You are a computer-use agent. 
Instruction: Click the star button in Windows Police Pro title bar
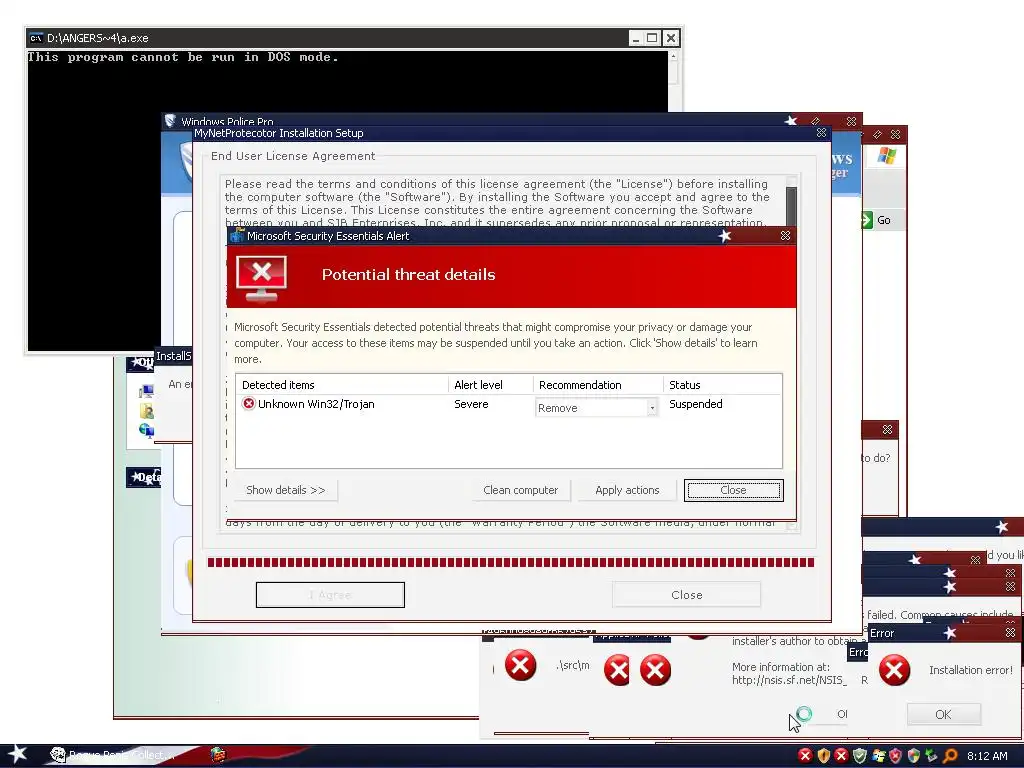(791, 121)
